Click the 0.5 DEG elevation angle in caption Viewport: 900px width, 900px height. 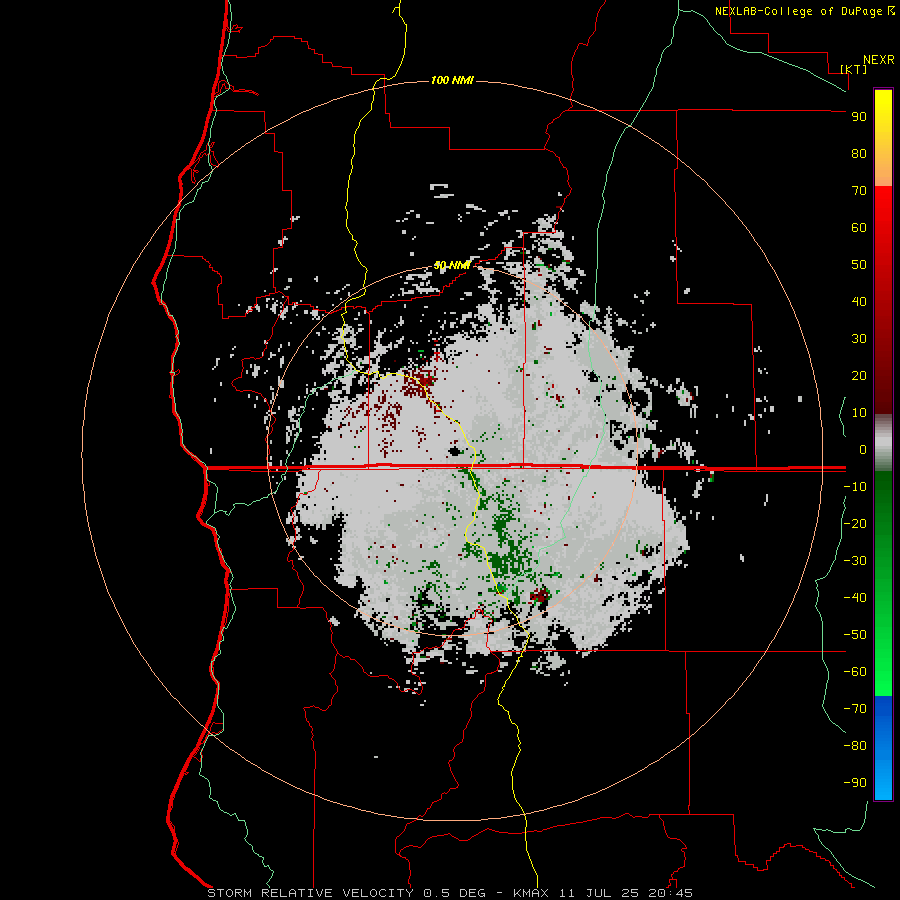point(454,893)
